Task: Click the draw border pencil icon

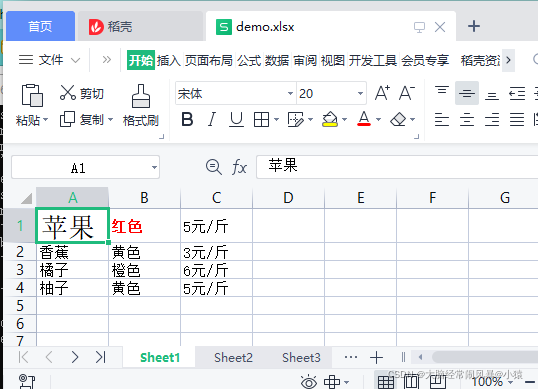Action: click(295, 120)
